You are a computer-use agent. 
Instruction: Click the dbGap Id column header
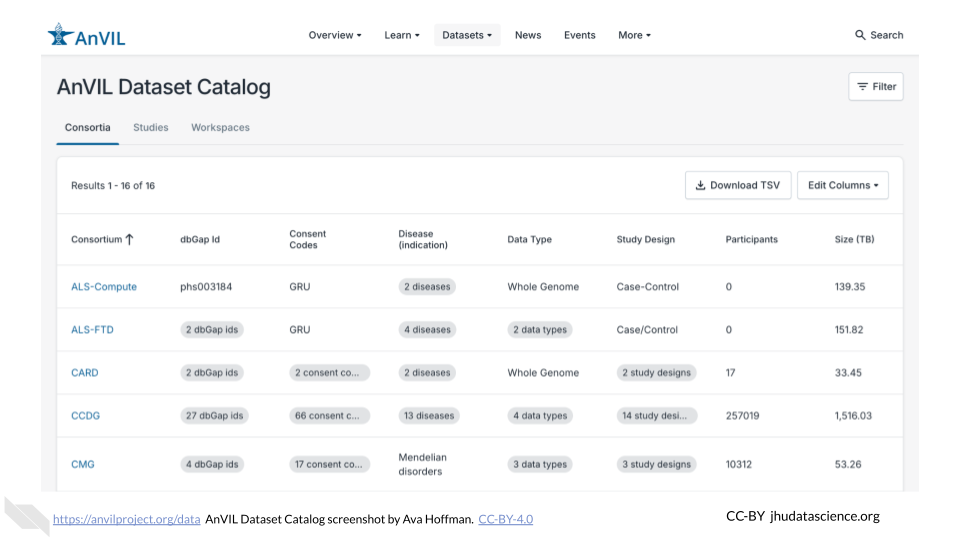click(200, 239)
